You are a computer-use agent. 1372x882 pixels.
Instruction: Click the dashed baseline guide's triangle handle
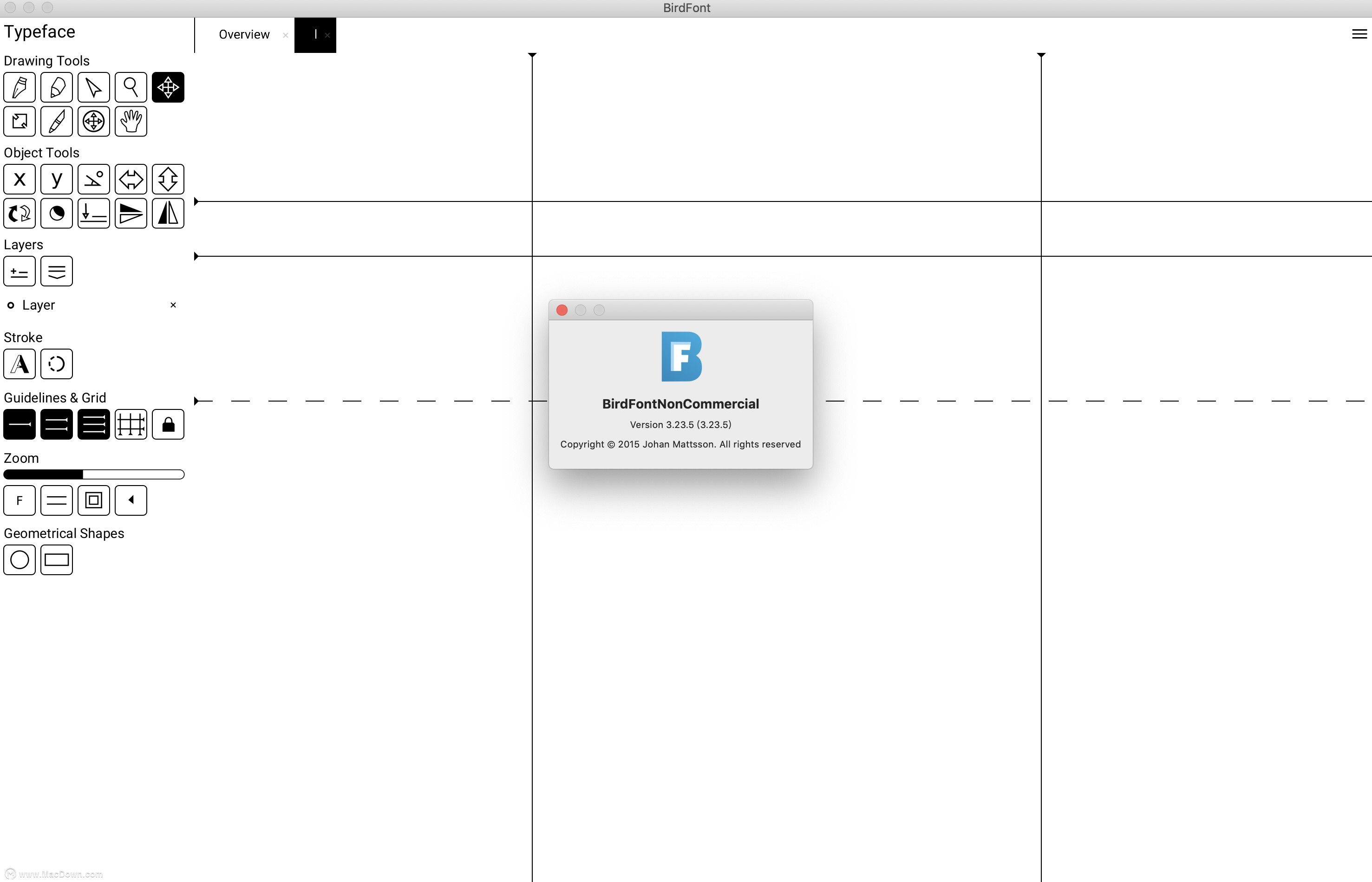196,401
